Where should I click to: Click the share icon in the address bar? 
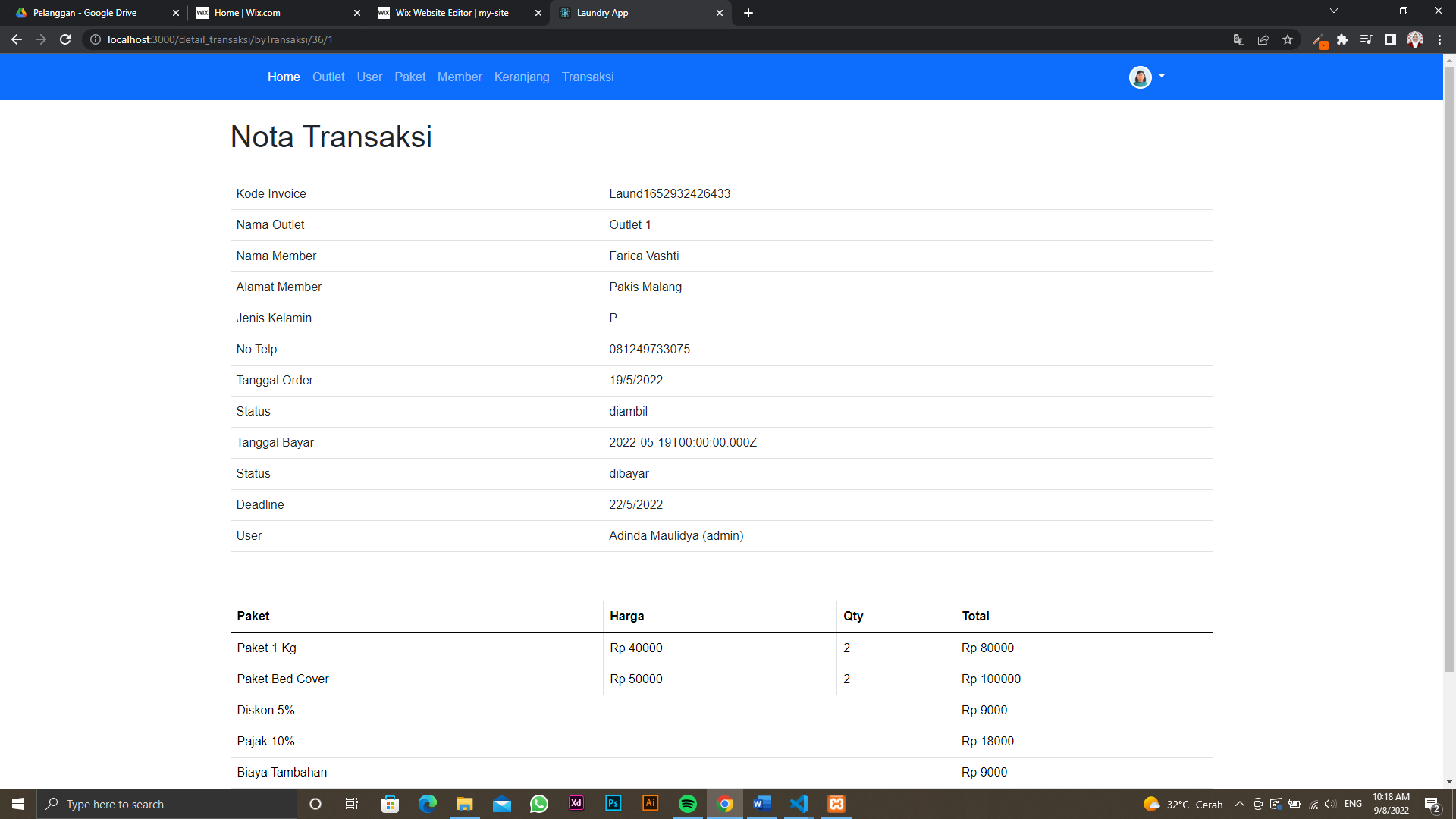point(1263,39)
